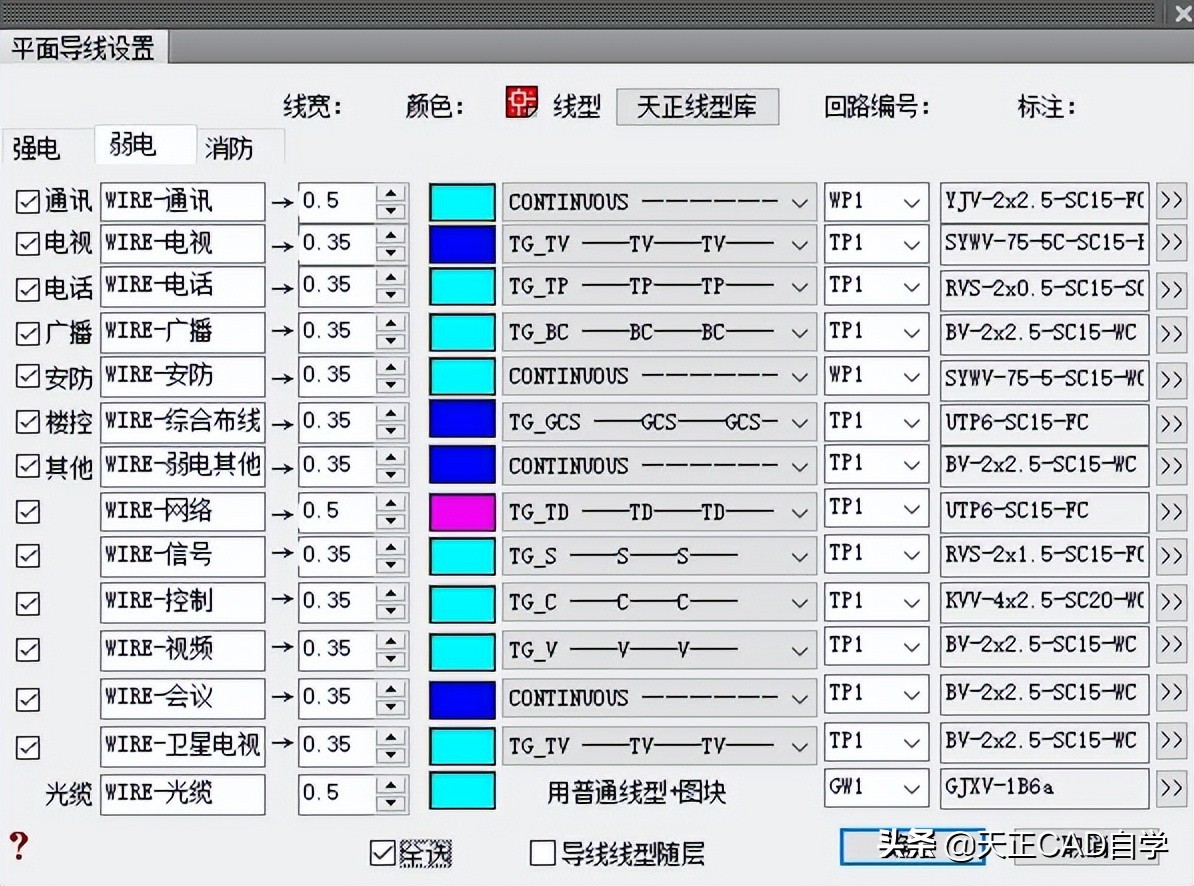This screenshot has width=1194, height=886.
Task: Open the TG_TV linetype dropdown for 电视
Action: [800, 243]
